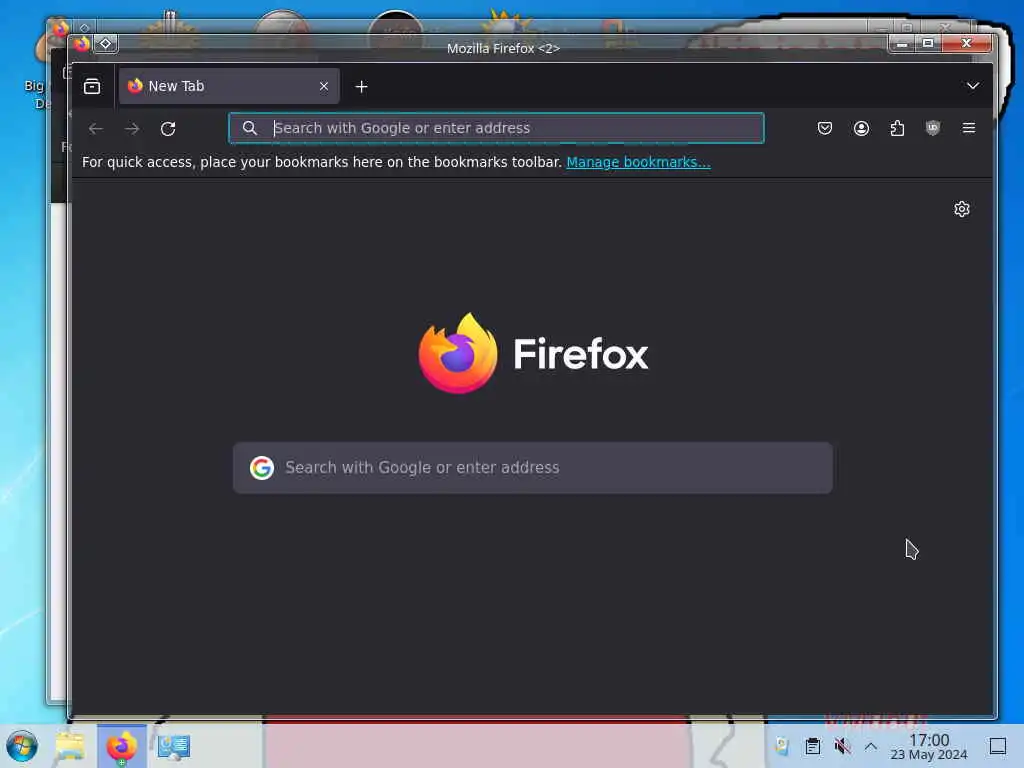Image resolution: width=1024 pixels, height=768 pixels.
Task: Close the New Tab tab
Action: click(x=324, y=86)
